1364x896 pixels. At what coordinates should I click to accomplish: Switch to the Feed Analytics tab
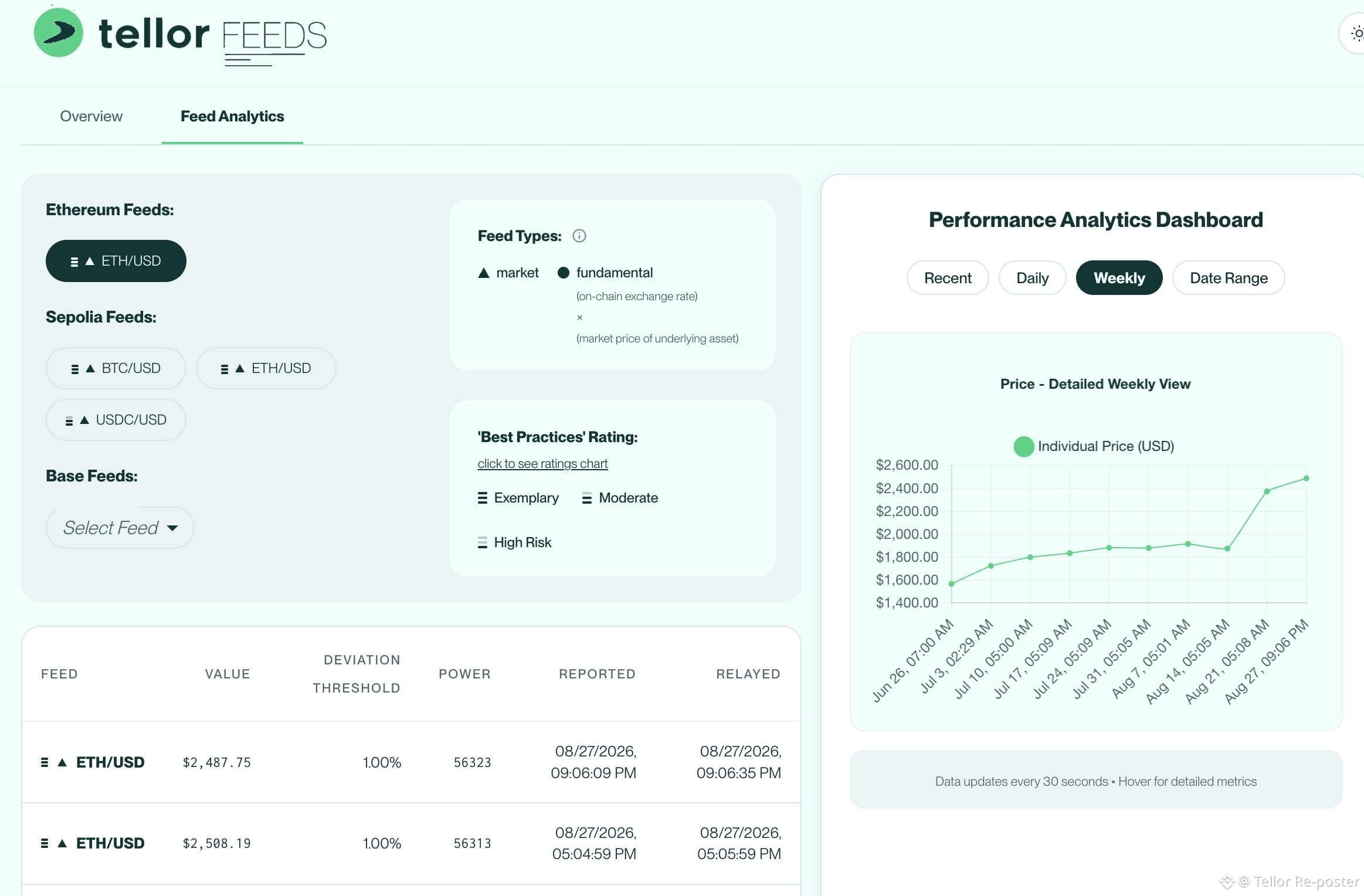point(232,116)
